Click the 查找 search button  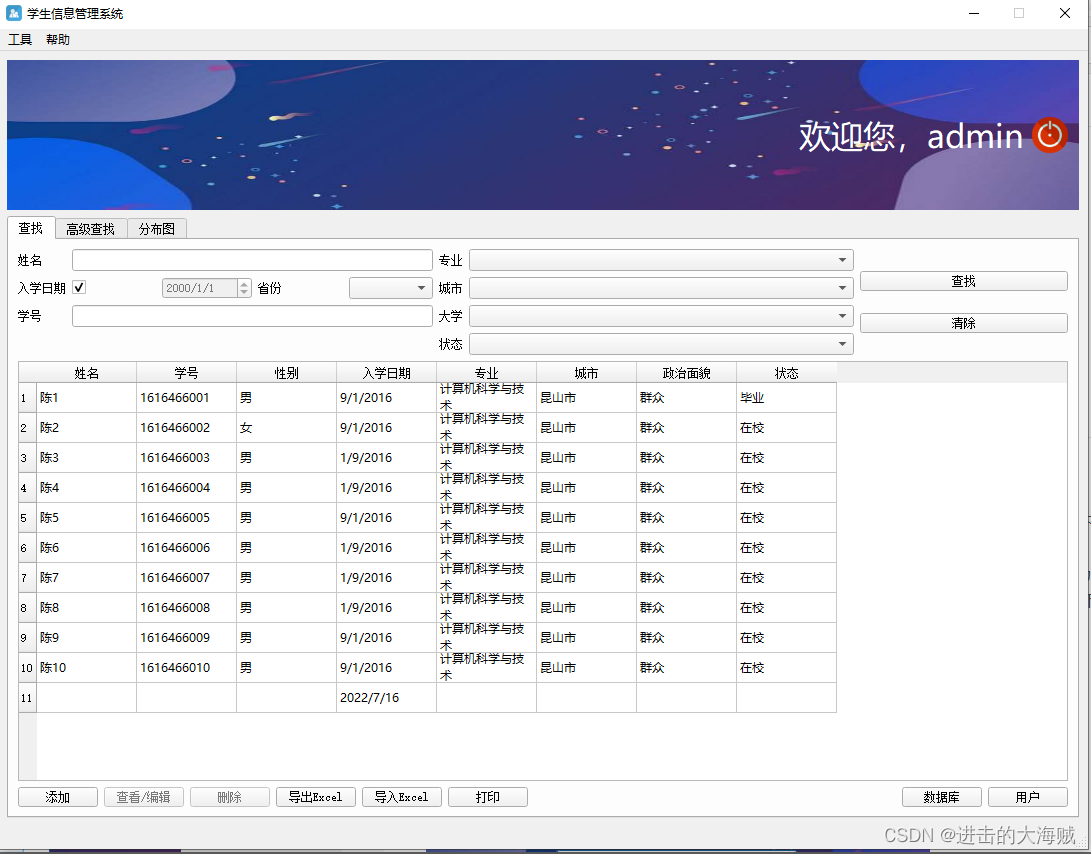coord(964,281)
